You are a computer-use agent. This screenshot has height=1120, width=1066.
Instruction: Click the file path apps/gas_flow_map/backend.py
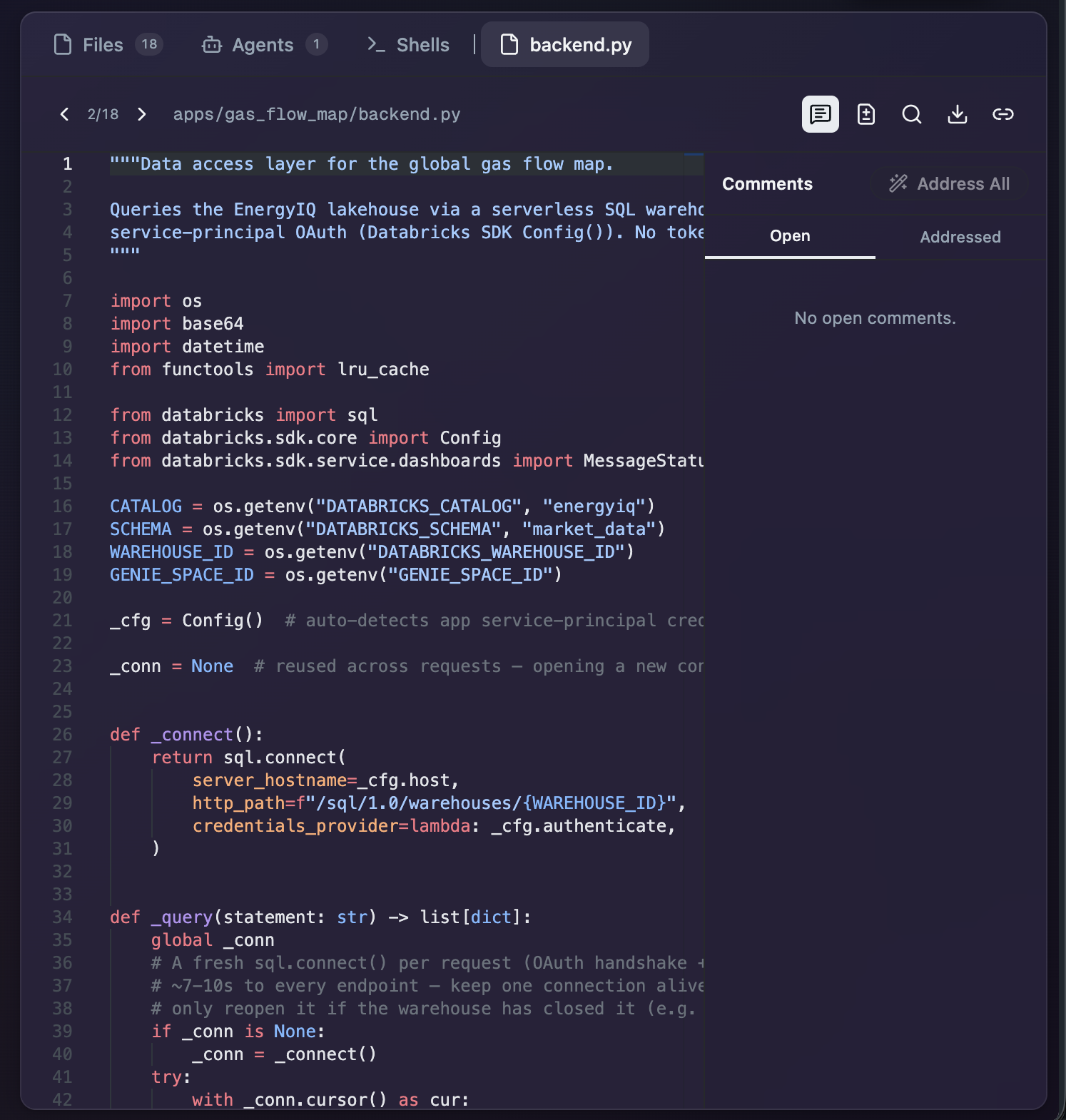coord(317,114)
